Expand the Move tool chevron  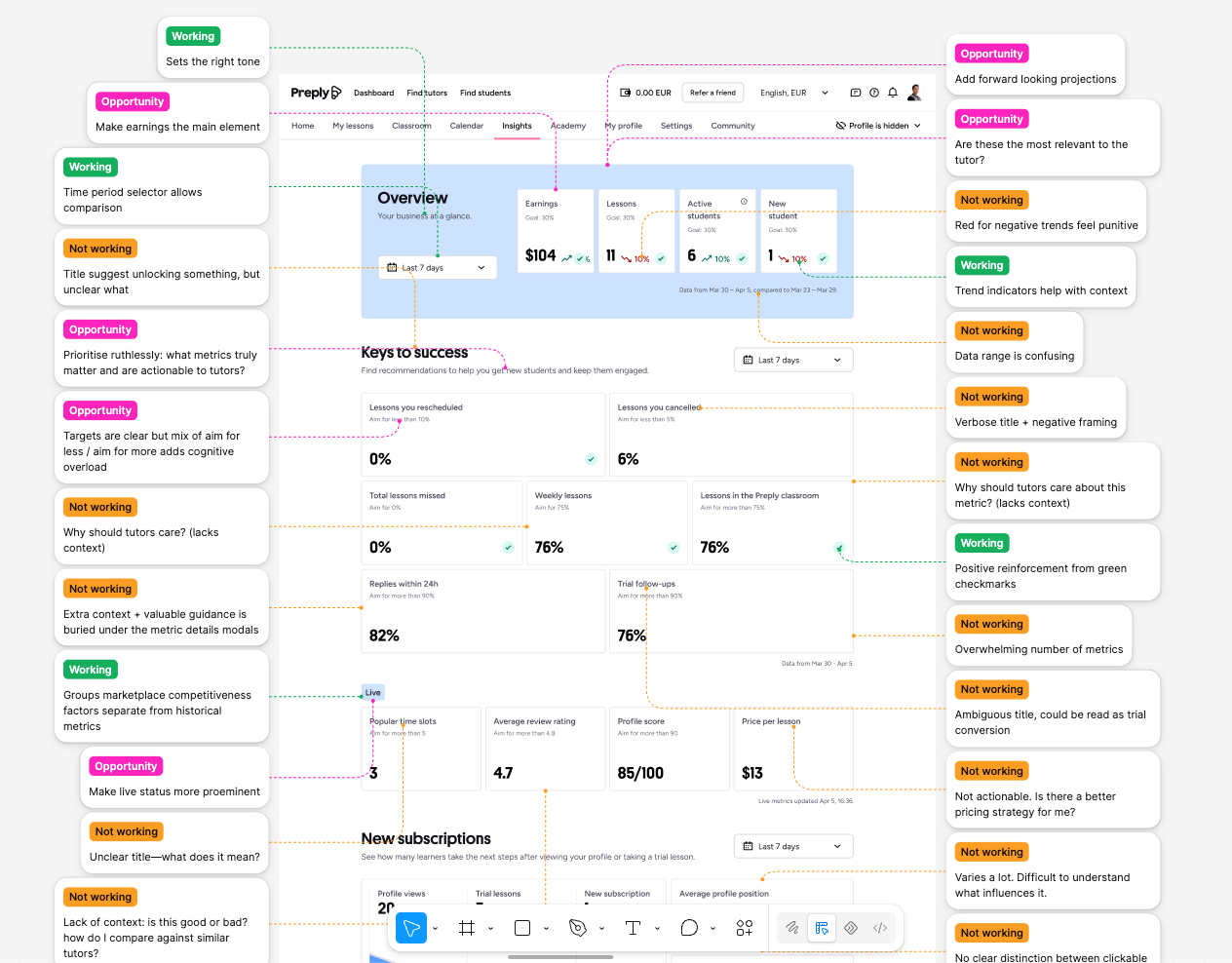pyautogui.click(x=436, y=929)
